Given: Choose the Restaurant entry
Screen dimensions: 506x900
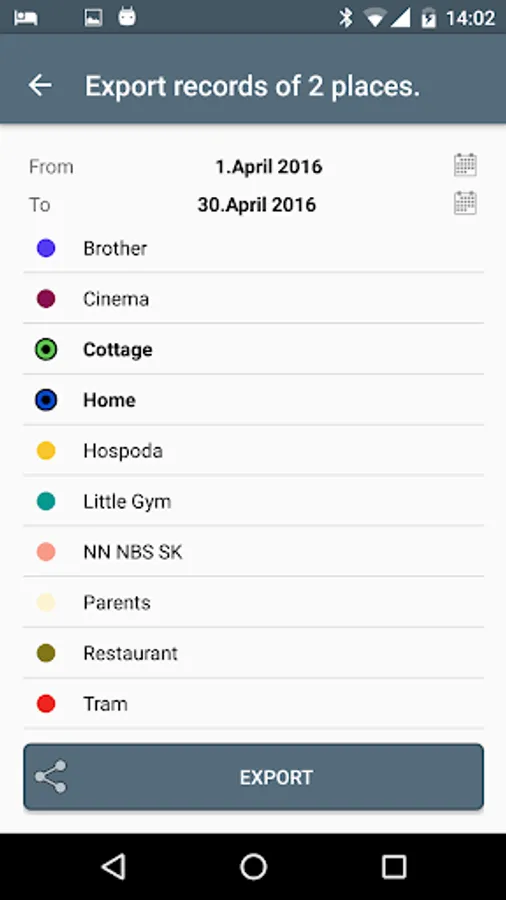Looking at the screenshot, I should pos(253,653).
